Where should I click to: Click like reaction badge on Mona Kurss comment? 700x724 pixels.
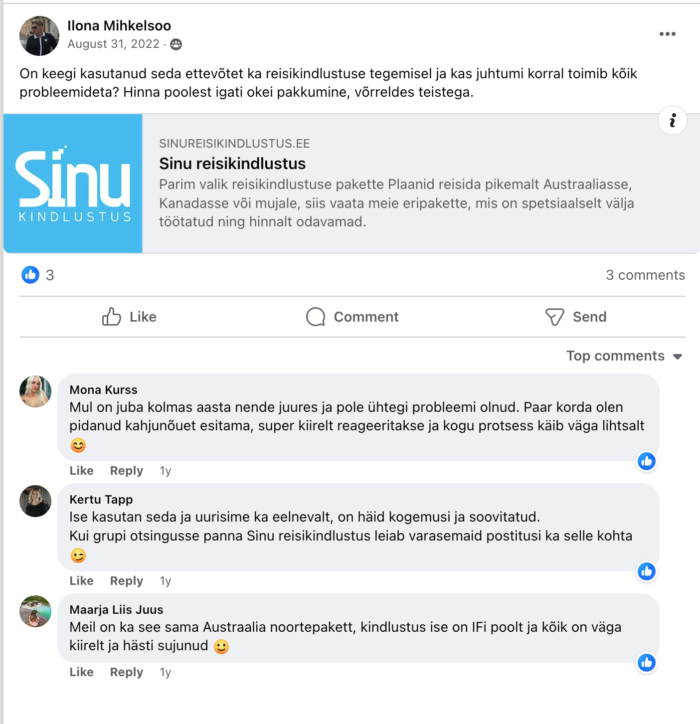click(x=646, y=461)
